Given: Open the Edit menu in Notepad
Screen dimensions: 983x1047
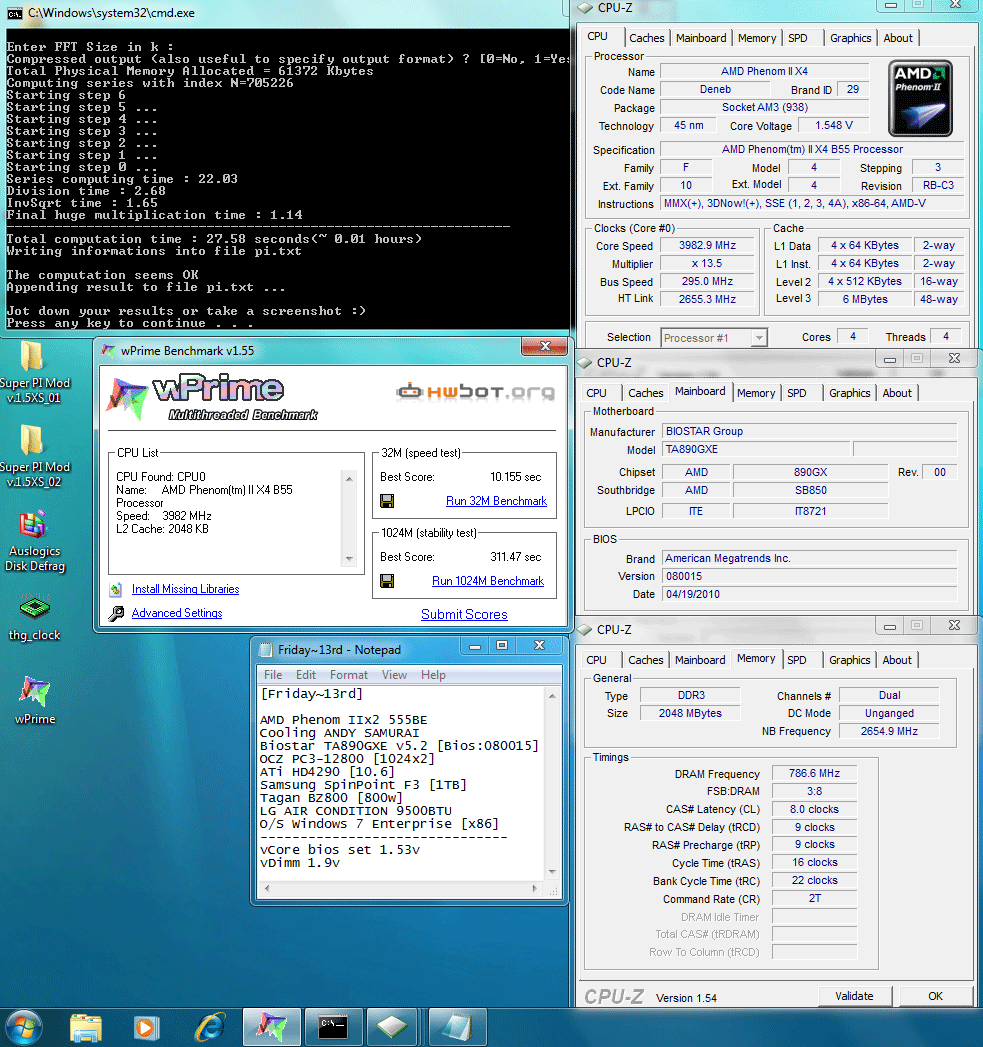Looking at the screenshot, I should (x=306, y=675).
